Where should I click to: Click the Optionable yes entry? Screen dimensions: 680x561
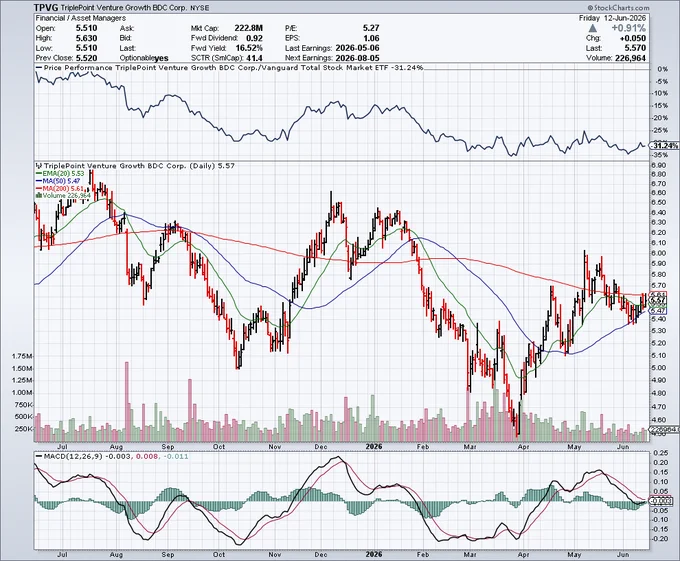(144, 58)
